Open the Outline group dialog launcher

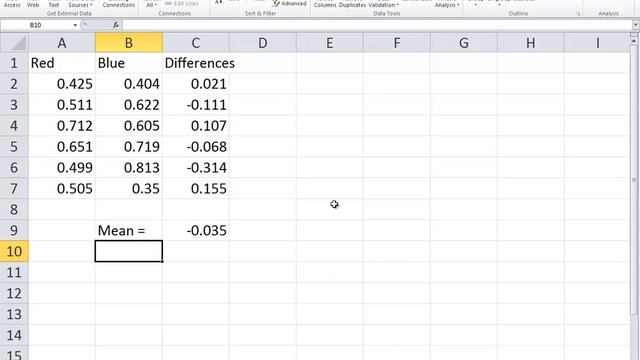pyautogui.click(x=578, y=14)
